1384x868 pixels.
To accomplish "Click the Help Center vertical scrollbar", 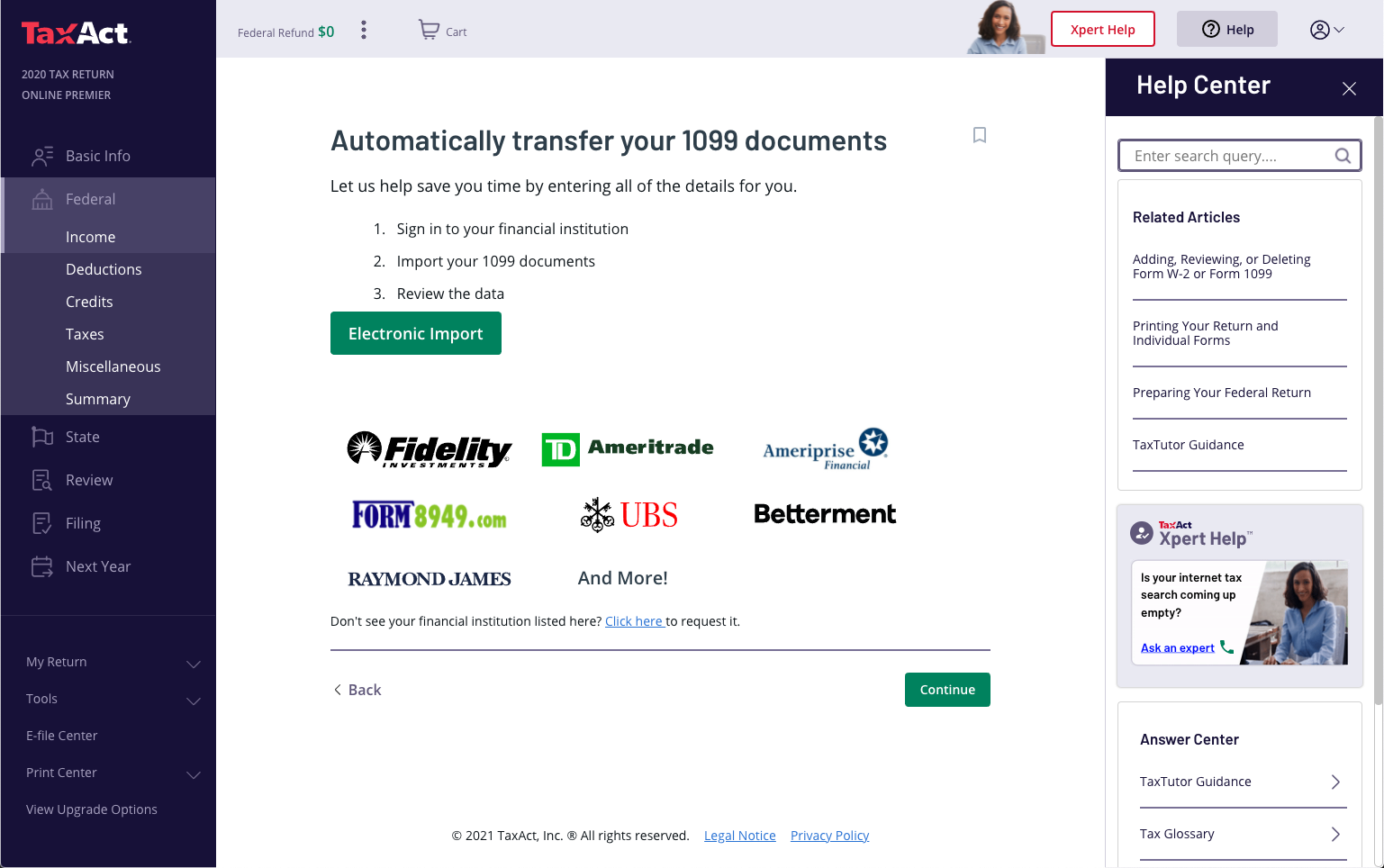I will pyautogui.click(x=1379, y=410).
